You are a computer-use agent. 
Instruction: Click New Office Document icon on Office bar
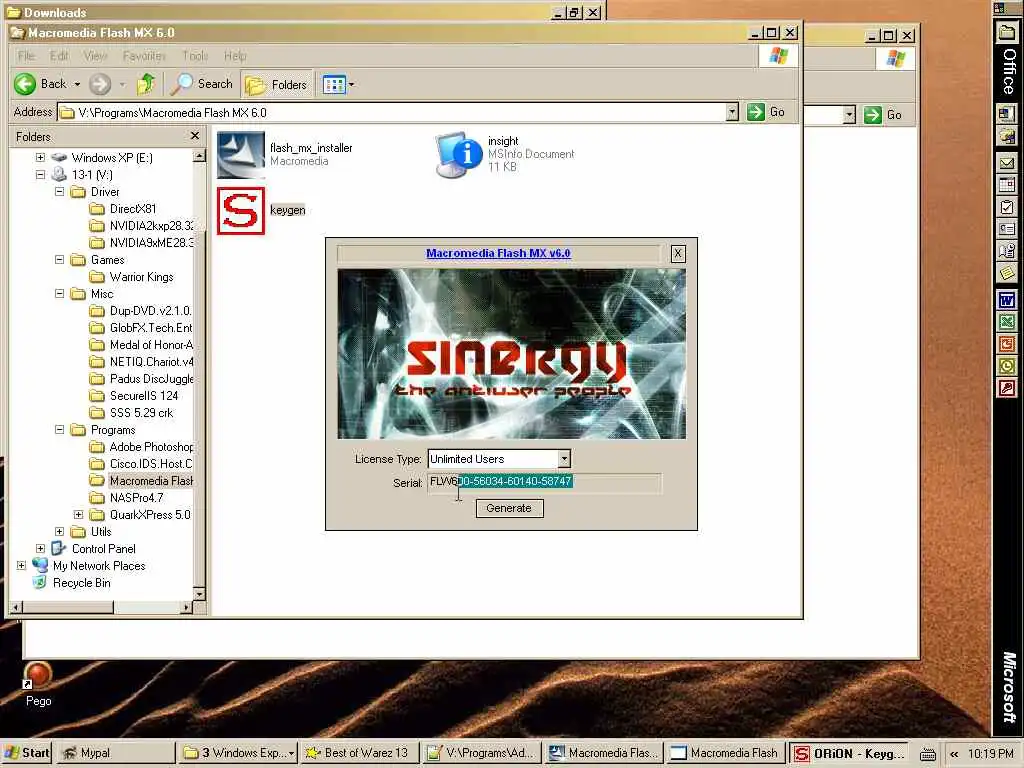pyautogui.click(x=1007, y=114)
